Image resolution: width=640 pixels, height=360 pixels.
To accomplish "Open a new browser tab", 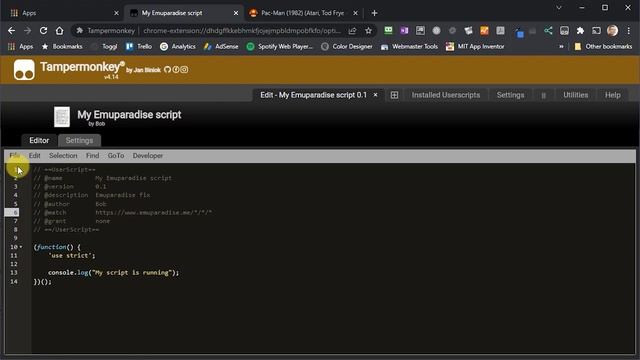I will [x=374, y=13].
